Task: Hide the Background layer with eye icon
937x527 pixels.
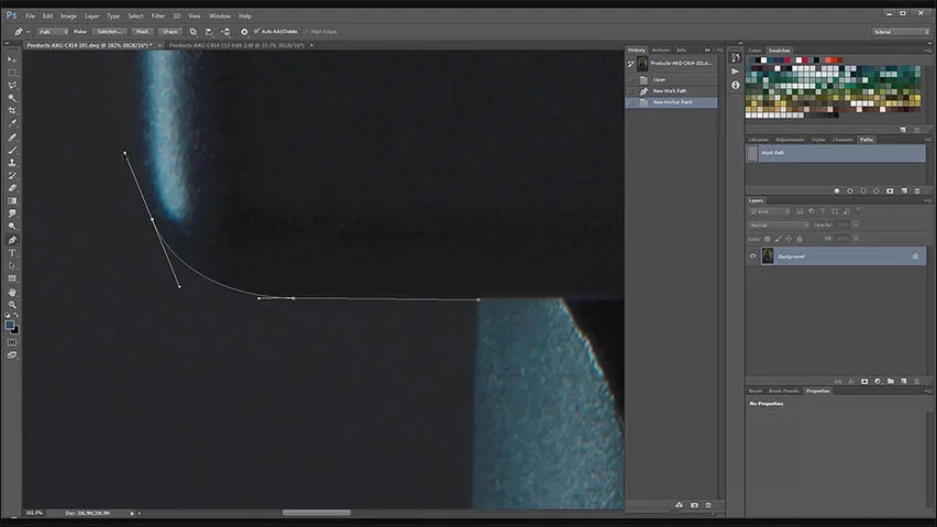Action: (753, 256)
